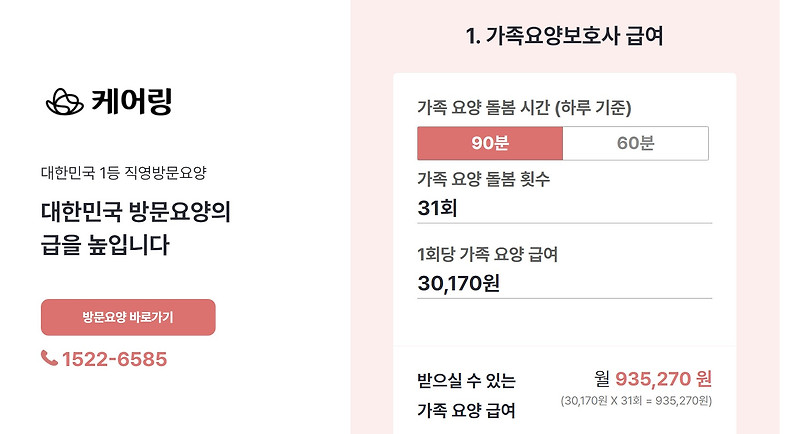
Task: Click the '1회당 가족 요양 급여' label
Action: tap(487, 254)
